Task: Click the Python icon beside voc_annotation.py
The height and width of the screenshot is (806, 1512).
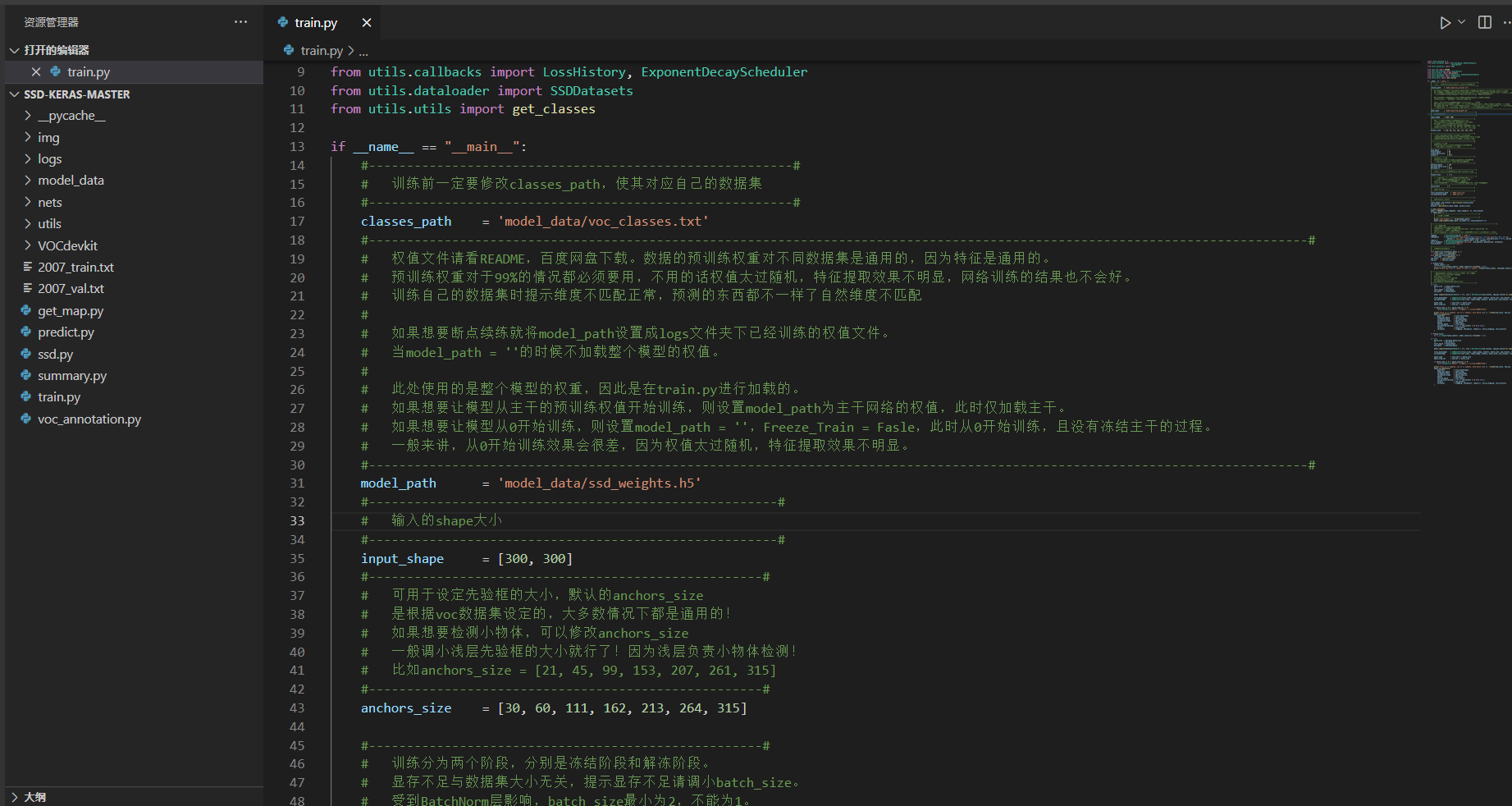Action: [26, 419]
